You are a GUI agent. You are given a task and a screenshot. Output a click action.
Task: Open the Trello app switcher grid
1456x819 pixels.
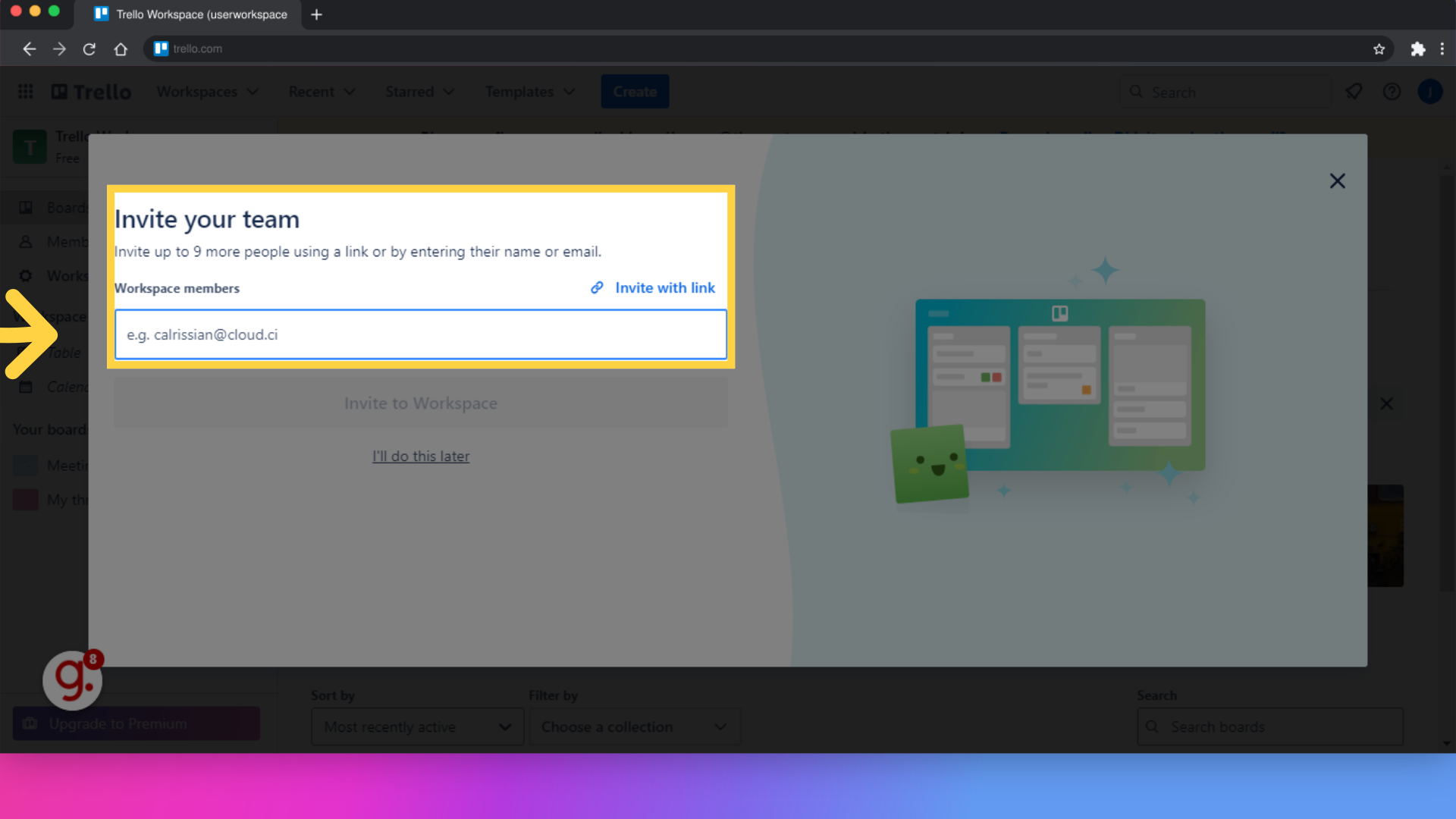[x=26, y=91]
